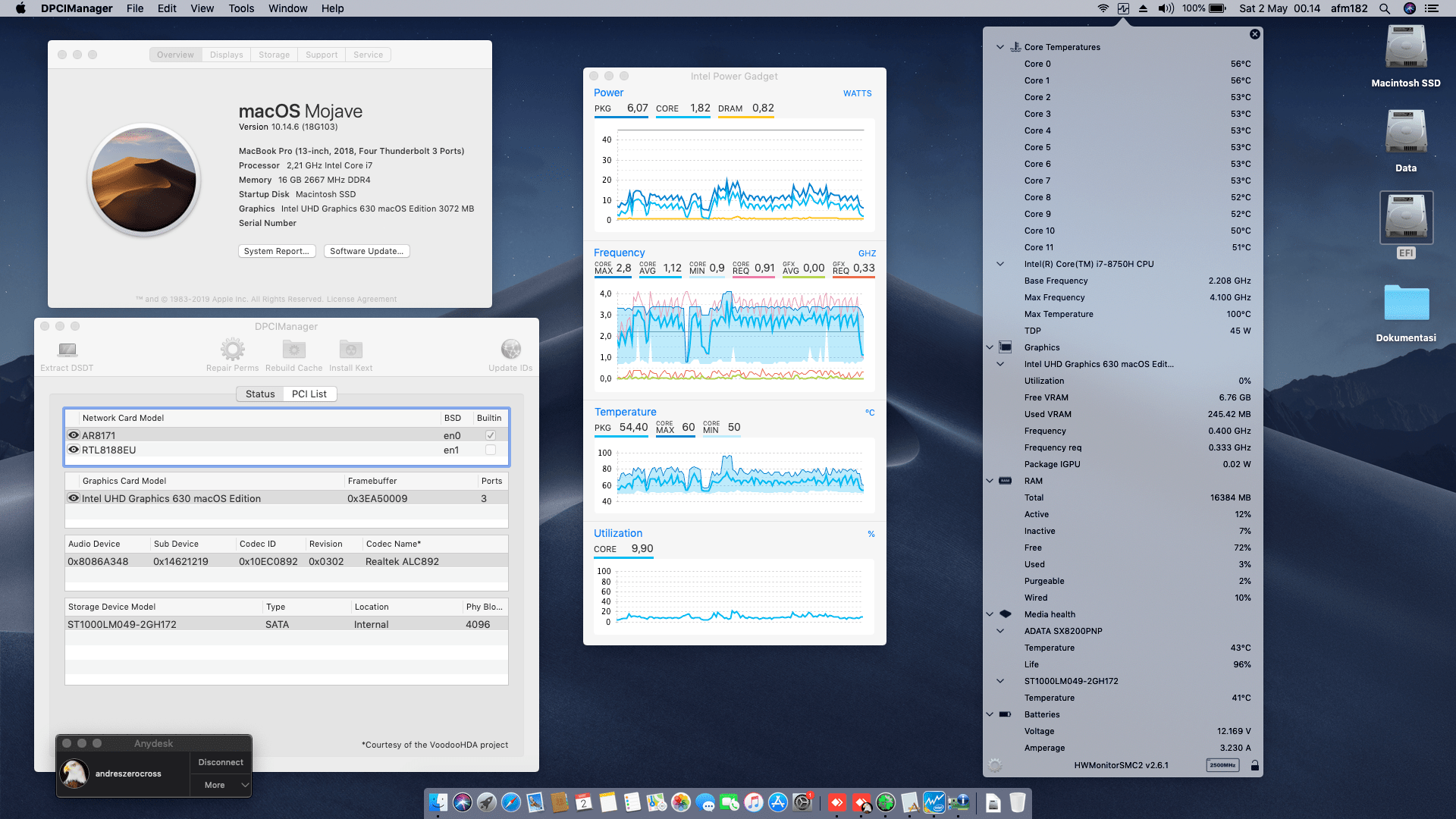Click the Repair Perms gear icon
1456x819 pixels.
pos(232,349)
